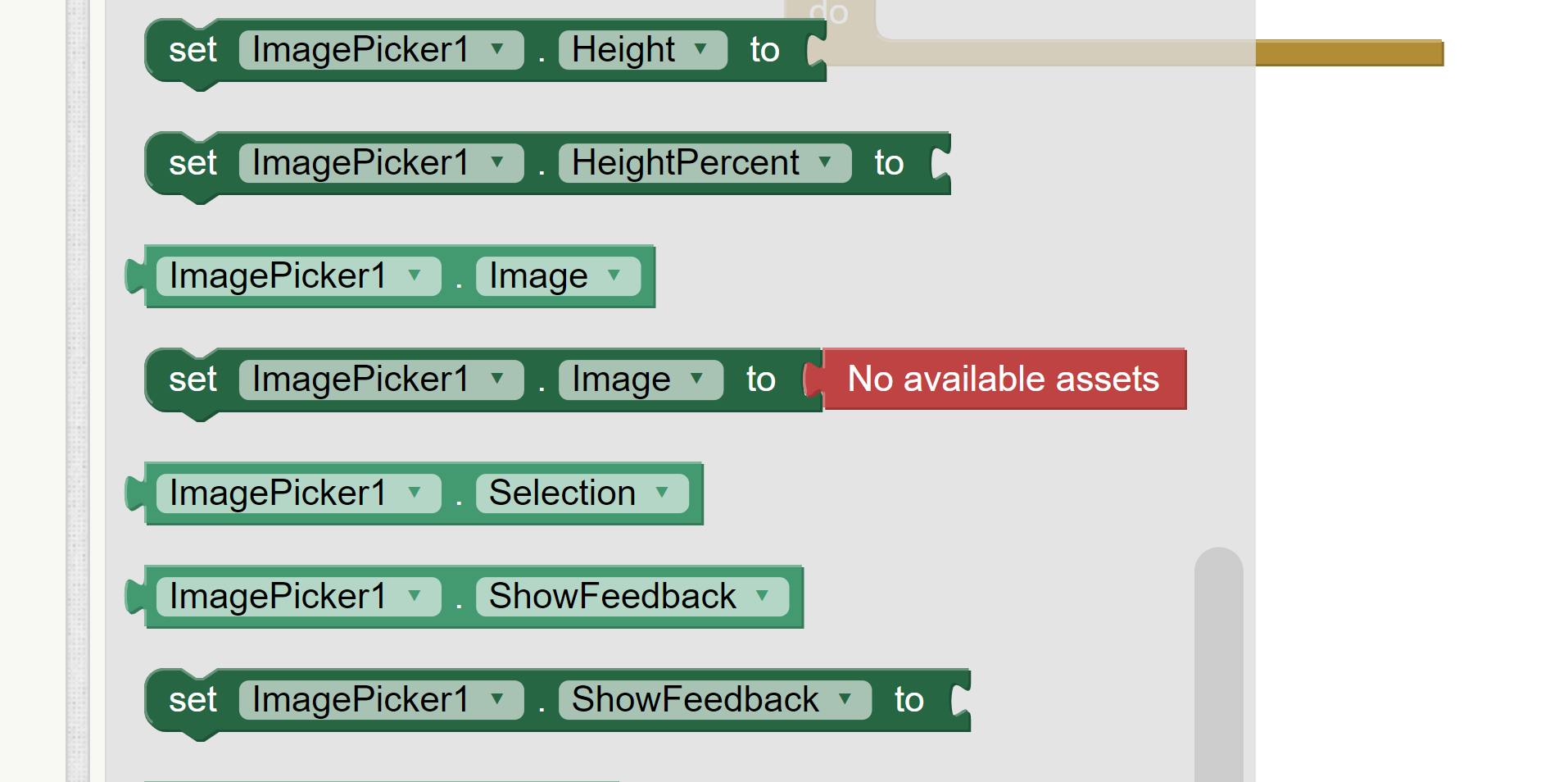This screenshot has height=782, width=1568.
Task: Open ShowFeedback dropdown in getter block
Action: pyautogui.click(x=631, y=597)
